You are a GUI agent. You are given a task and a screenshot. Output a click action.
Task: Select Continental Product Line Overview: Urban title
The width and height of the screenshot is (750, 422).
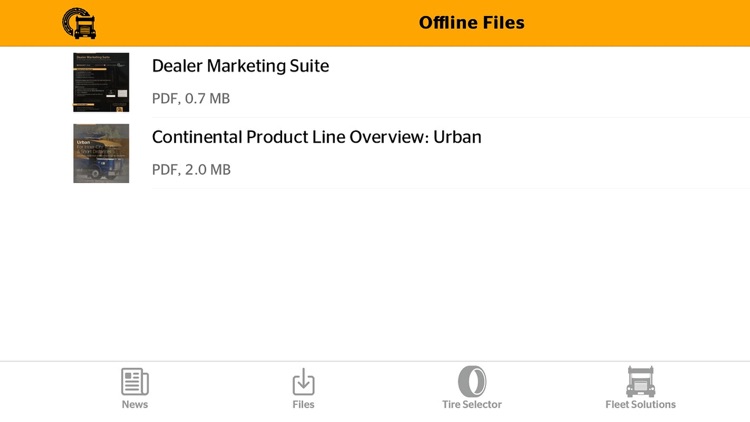(x=317, y=137)
